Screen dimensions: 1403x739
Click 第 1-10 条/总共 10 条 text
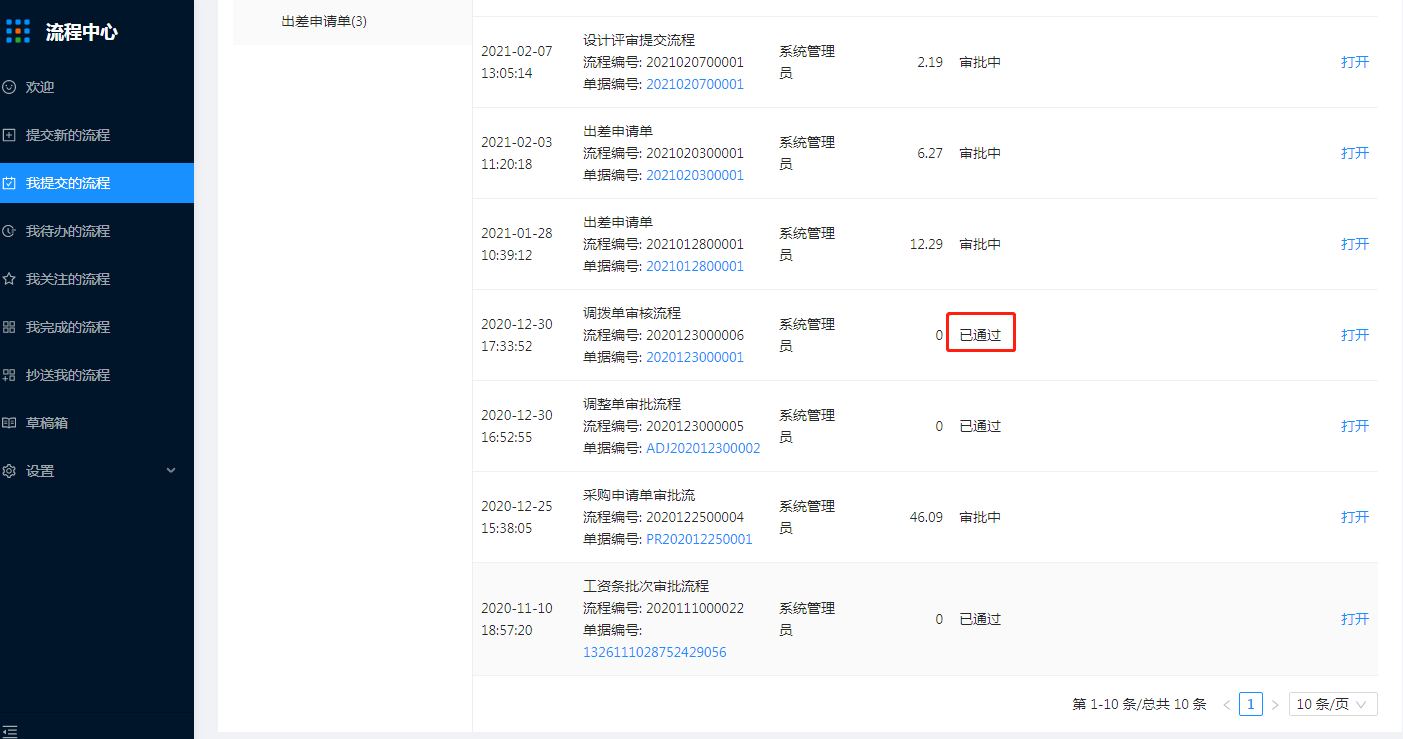pos(1139,704)
